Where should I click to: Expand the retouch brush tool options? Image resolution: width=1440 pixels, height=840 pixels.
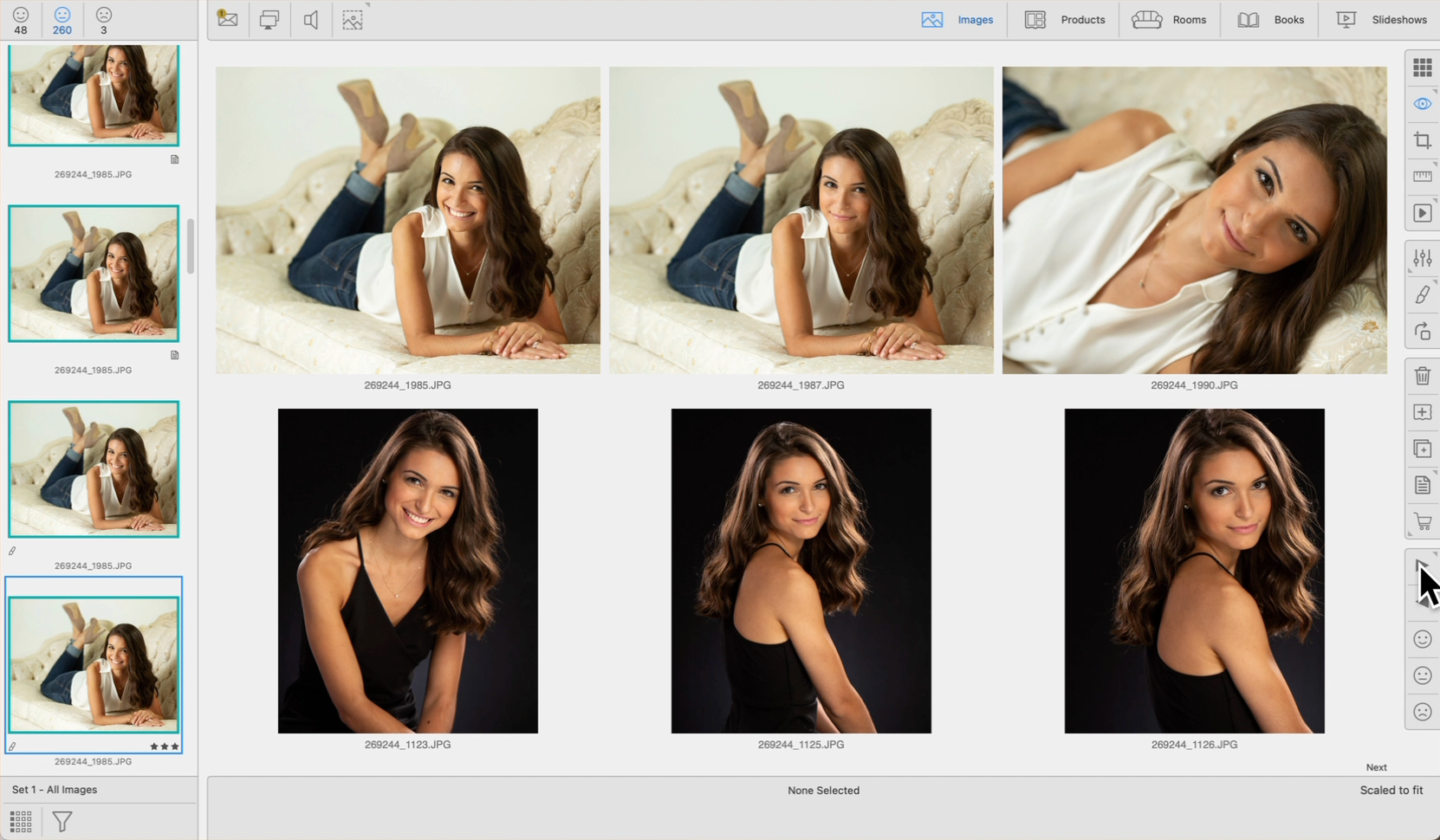tap(1422, 295)
